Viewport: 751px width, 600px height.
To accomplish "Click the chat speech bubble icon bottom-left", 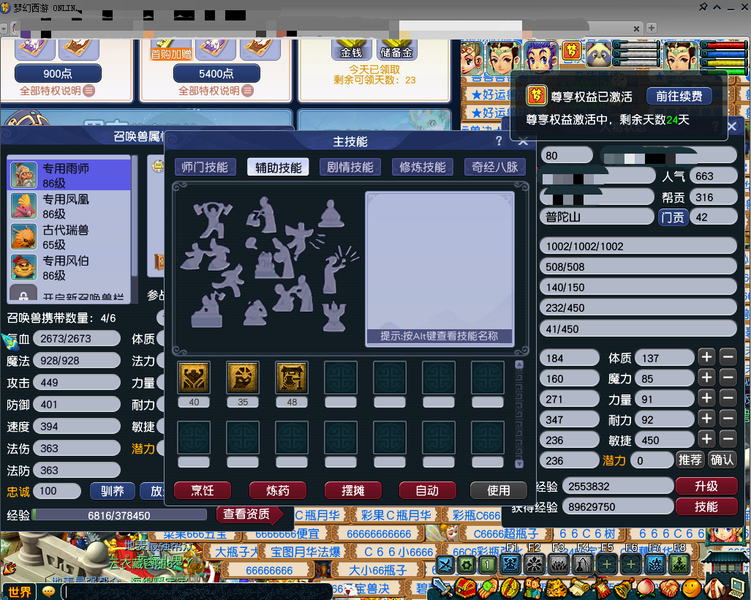I will 49,592.
